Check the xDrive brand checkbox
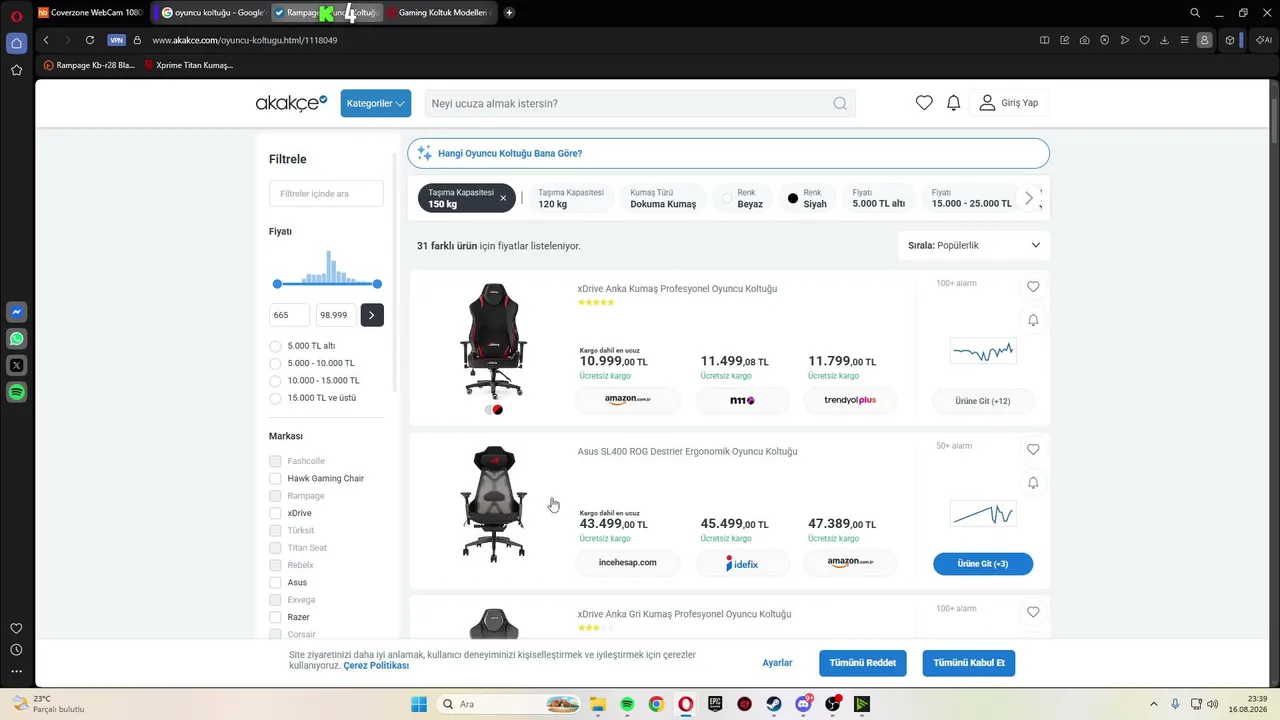1280x720 pixels. 275,513
